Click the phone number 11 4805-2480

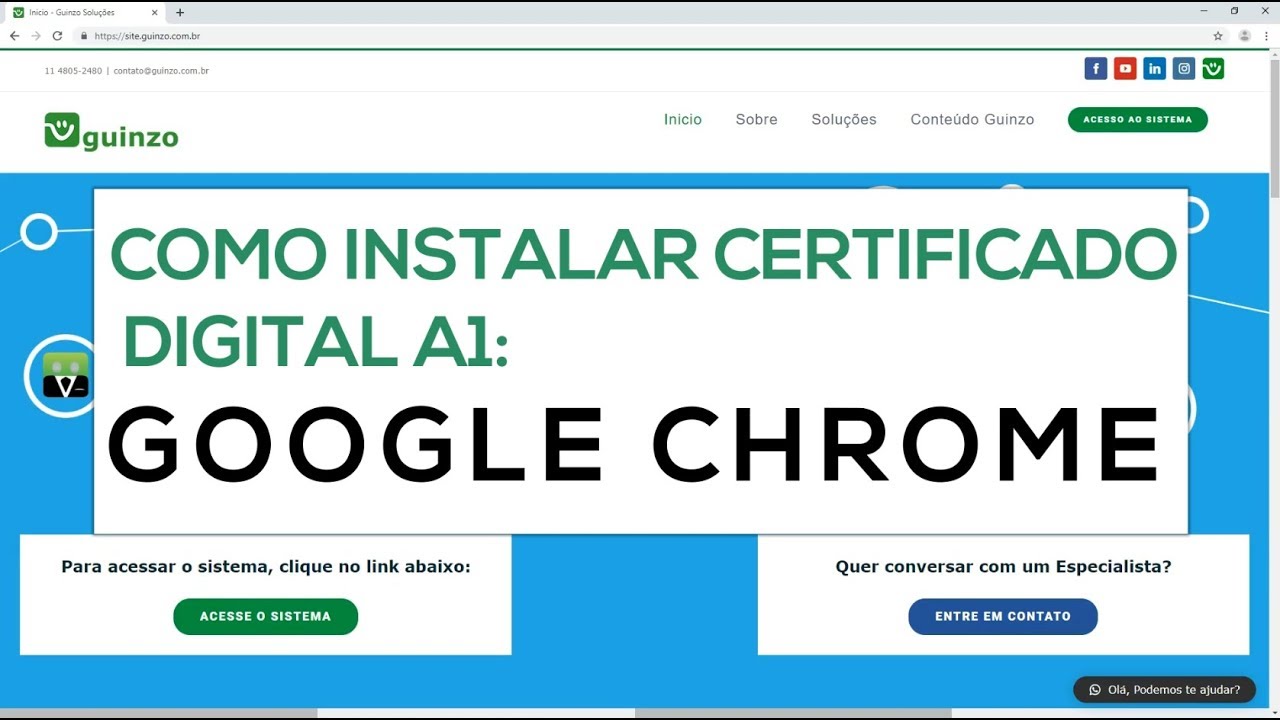coord(73,71)
